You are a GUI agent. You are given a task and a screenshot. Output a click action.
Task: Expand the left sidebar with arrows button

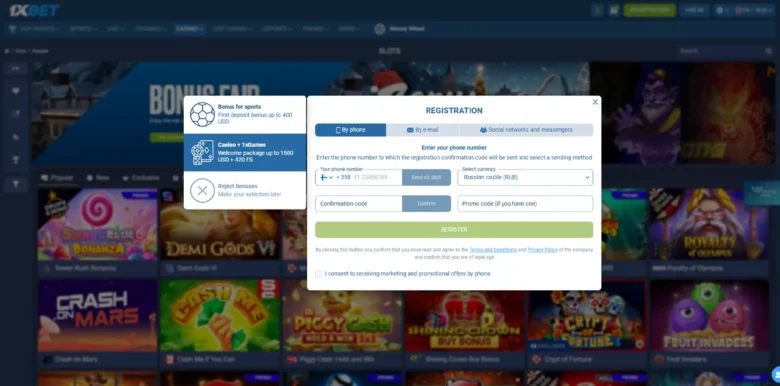click(x=15, y=69)
